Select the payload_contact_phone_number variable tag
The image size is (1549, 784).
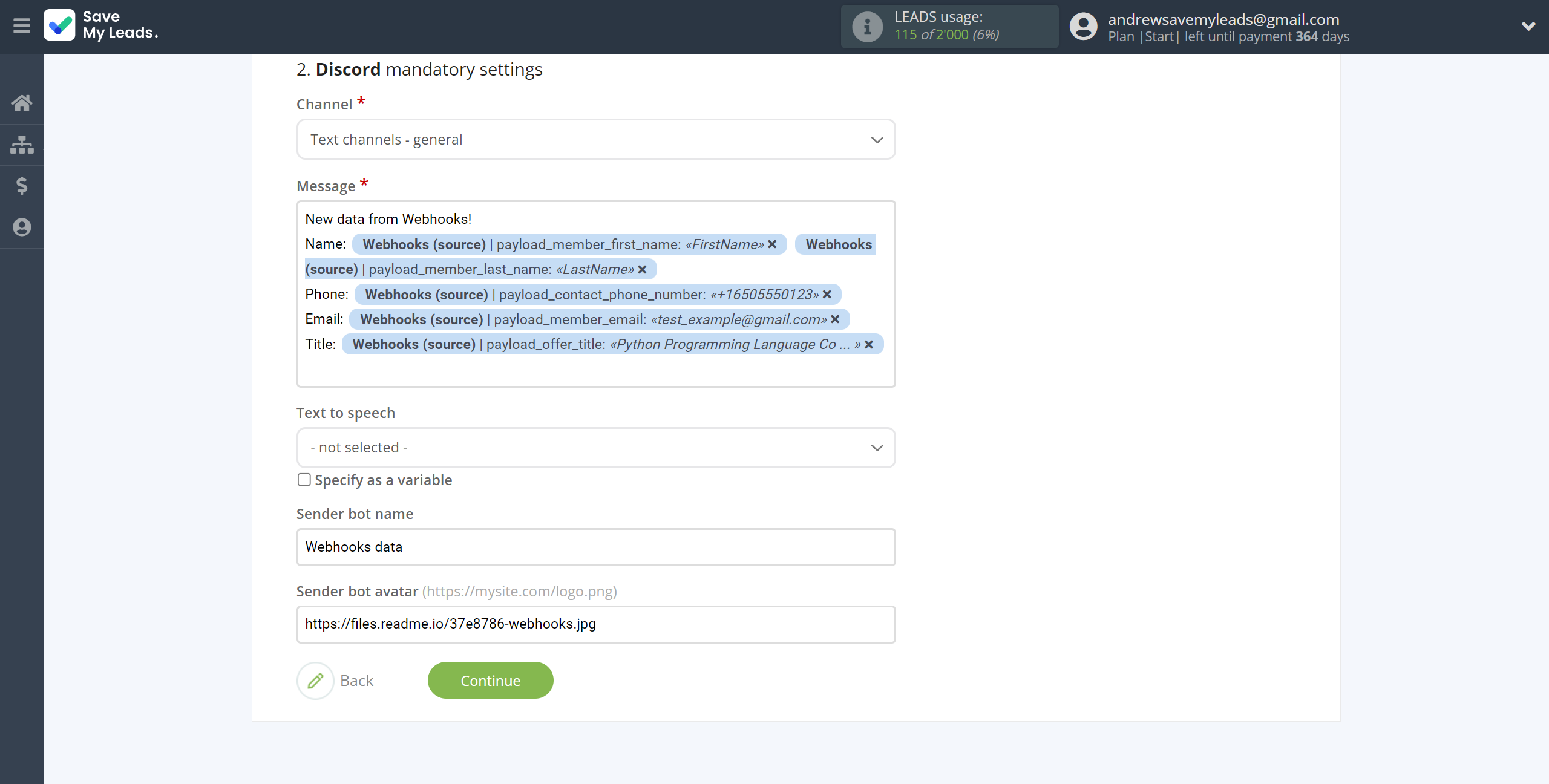pos(597,295)
